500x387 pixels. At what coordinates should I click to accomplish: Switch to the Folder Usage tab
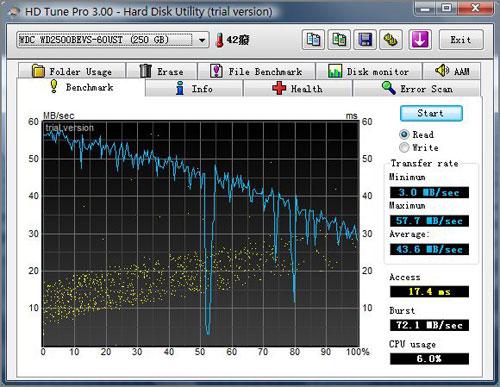(72, 71)
